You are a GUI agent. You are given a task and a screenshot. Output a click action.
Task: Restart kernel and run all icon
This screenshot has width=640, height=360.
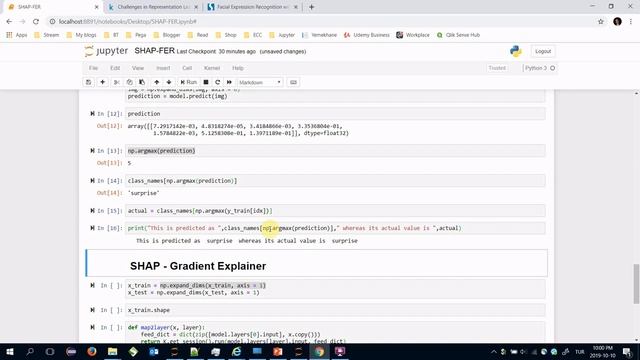[x=229, y=82]
